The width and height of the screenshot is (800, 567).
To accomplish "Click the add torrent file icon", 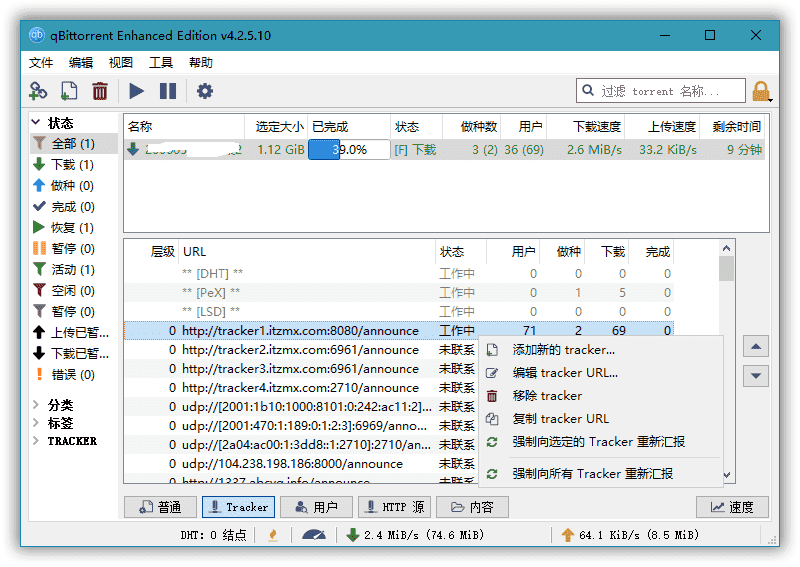I will [x=69, y=91].
